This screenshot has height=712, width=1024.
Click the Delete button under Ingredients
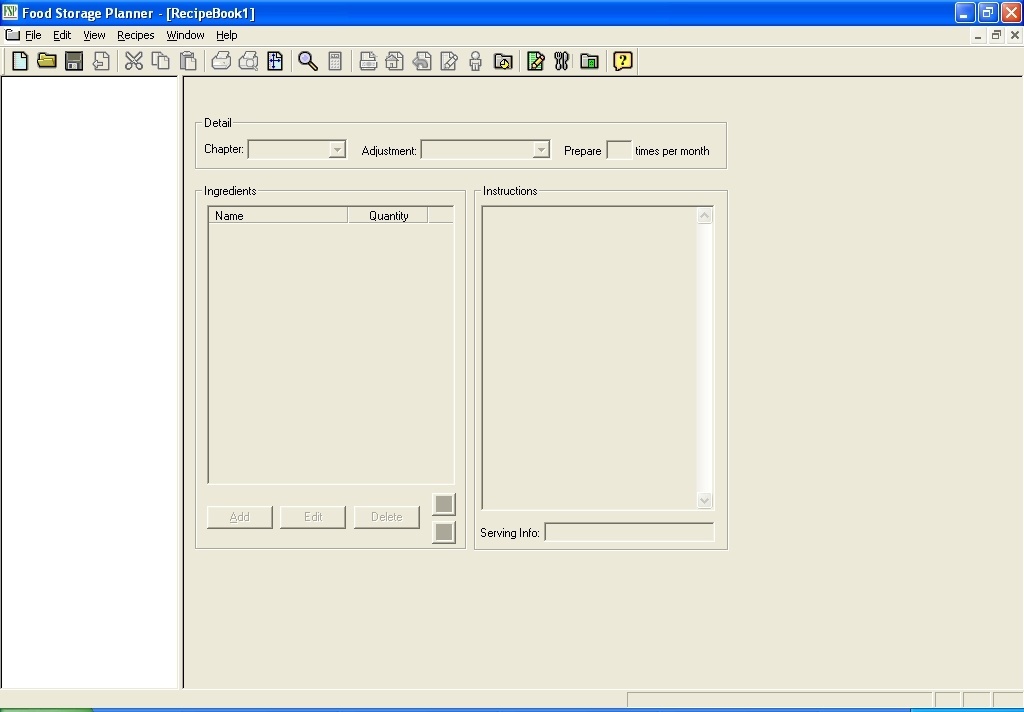386,516
